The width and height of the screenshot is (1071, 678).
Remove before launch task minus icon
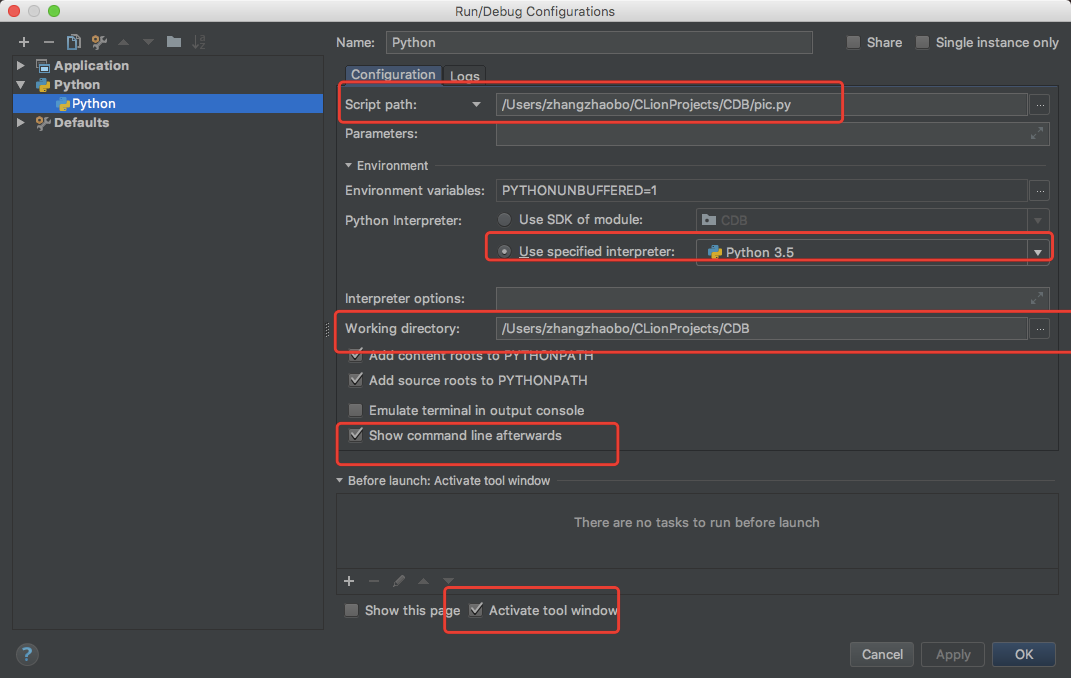tap(374, 581)
